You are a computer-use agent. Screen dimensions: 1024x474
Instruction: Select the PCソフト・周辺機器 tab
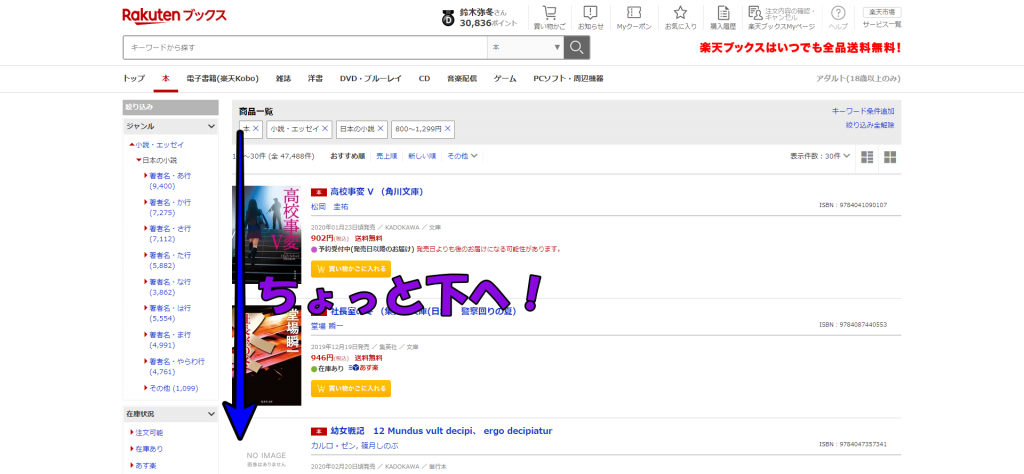click(568, 78)
